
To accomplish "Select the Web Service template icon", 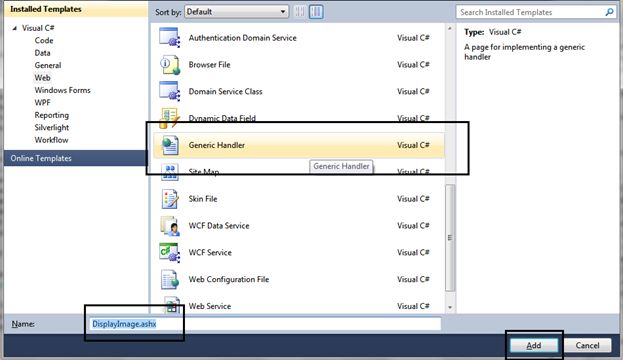I will coord(170,305).
